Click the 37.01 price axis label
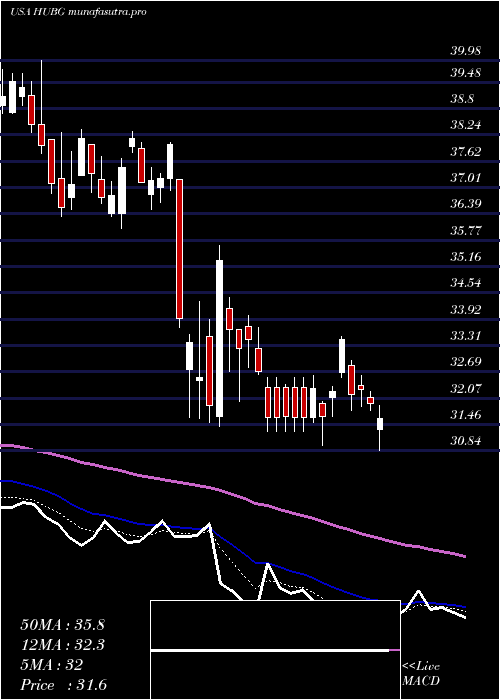The height and width of the screenshot is (700, 500). (x=466, y=178)
